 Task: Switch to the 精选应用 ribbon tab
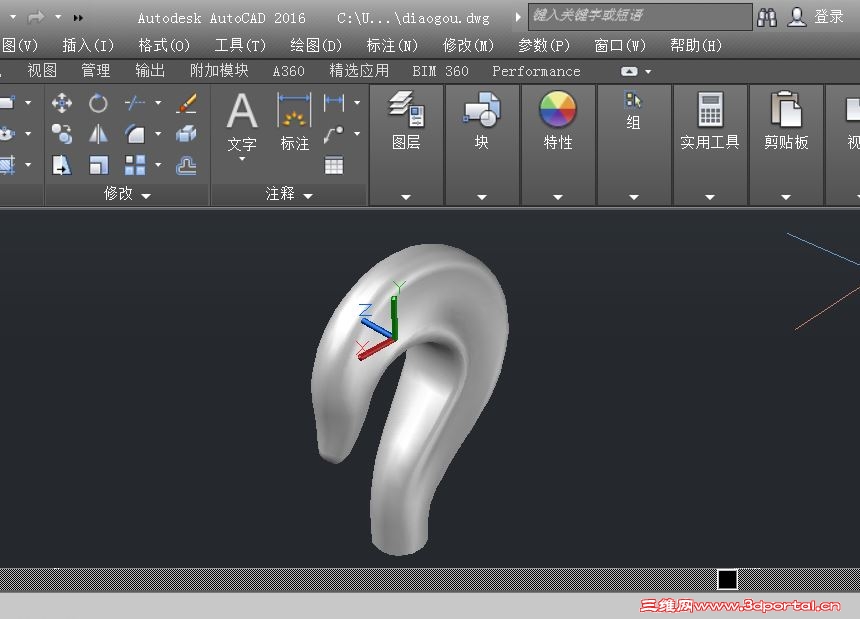359,71
